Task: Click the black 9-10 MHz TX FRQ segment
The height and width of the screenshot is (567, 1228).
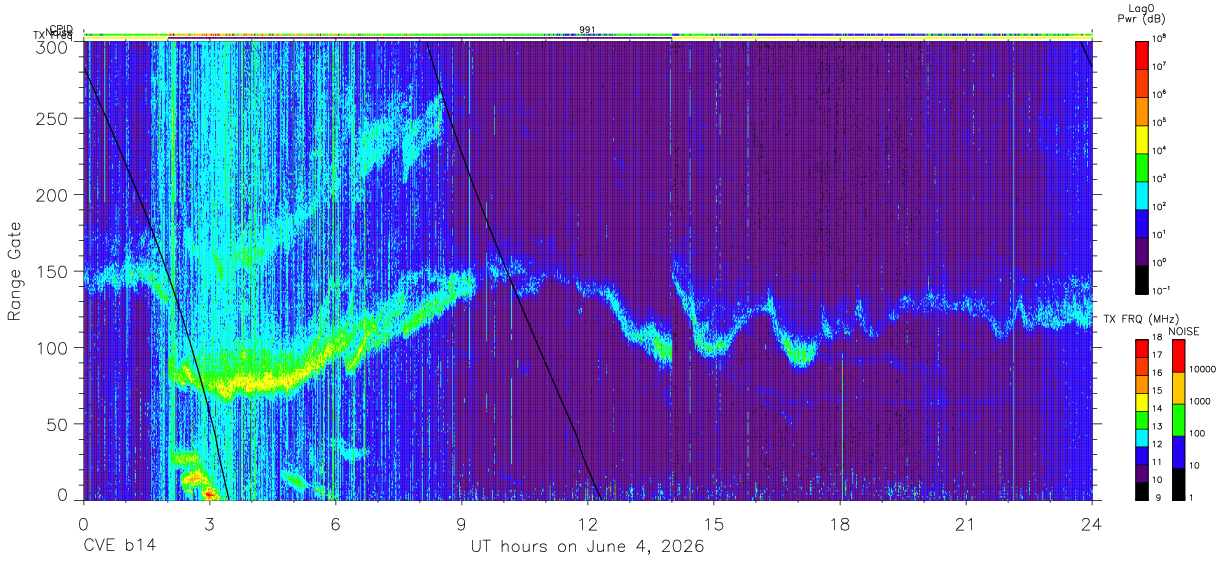Action: point(1142,490)
